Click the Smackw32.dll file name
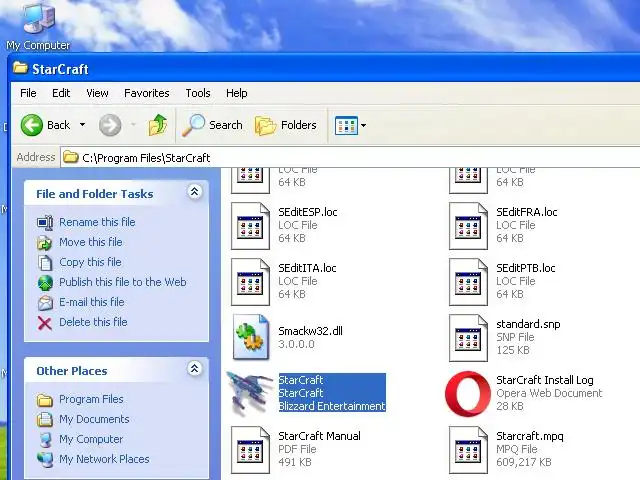This screenshot has width=640, height=480. click(310, 331)
